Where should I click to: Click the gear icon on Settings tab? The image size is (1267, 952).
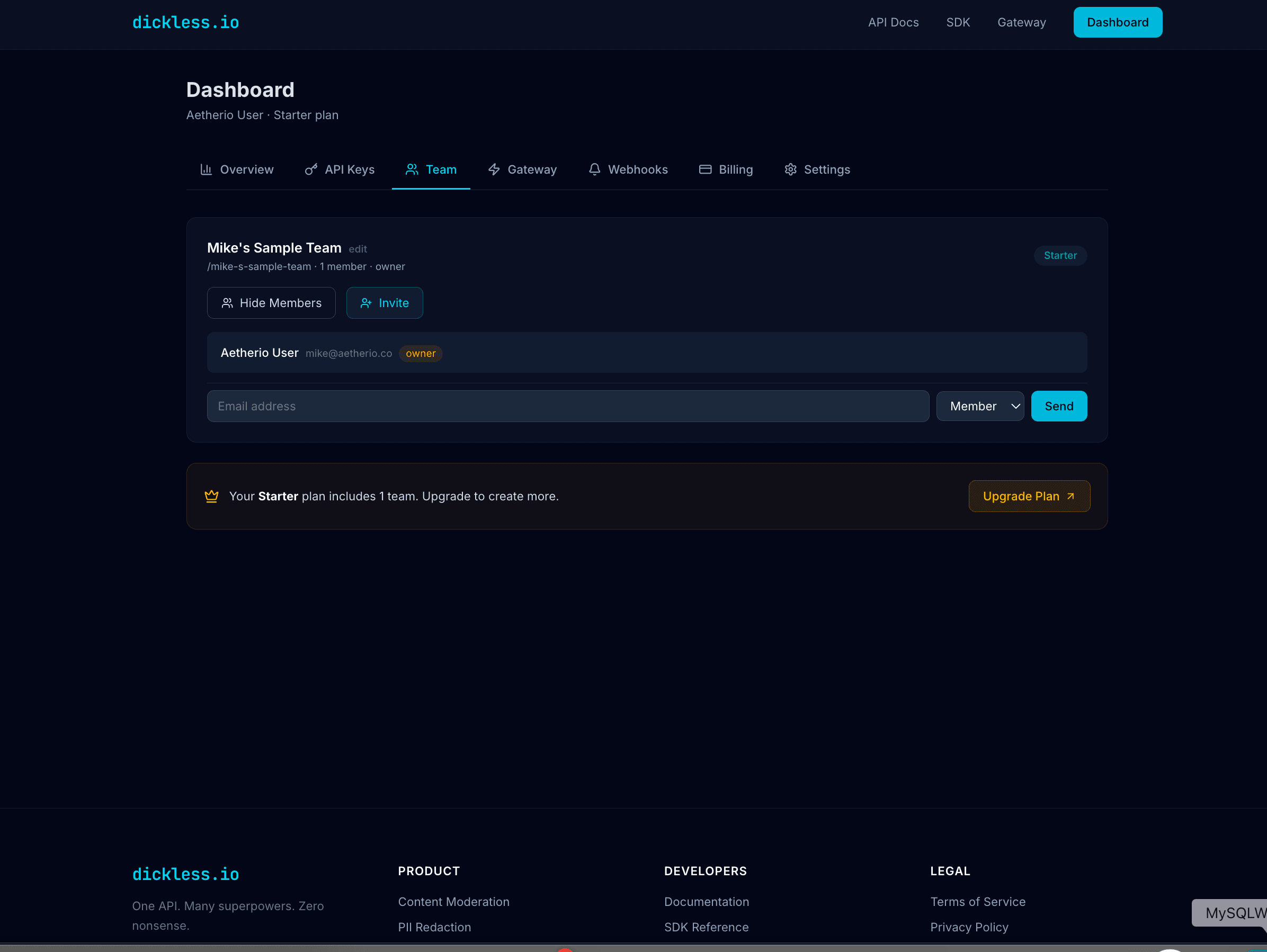(x=790, y=169)
